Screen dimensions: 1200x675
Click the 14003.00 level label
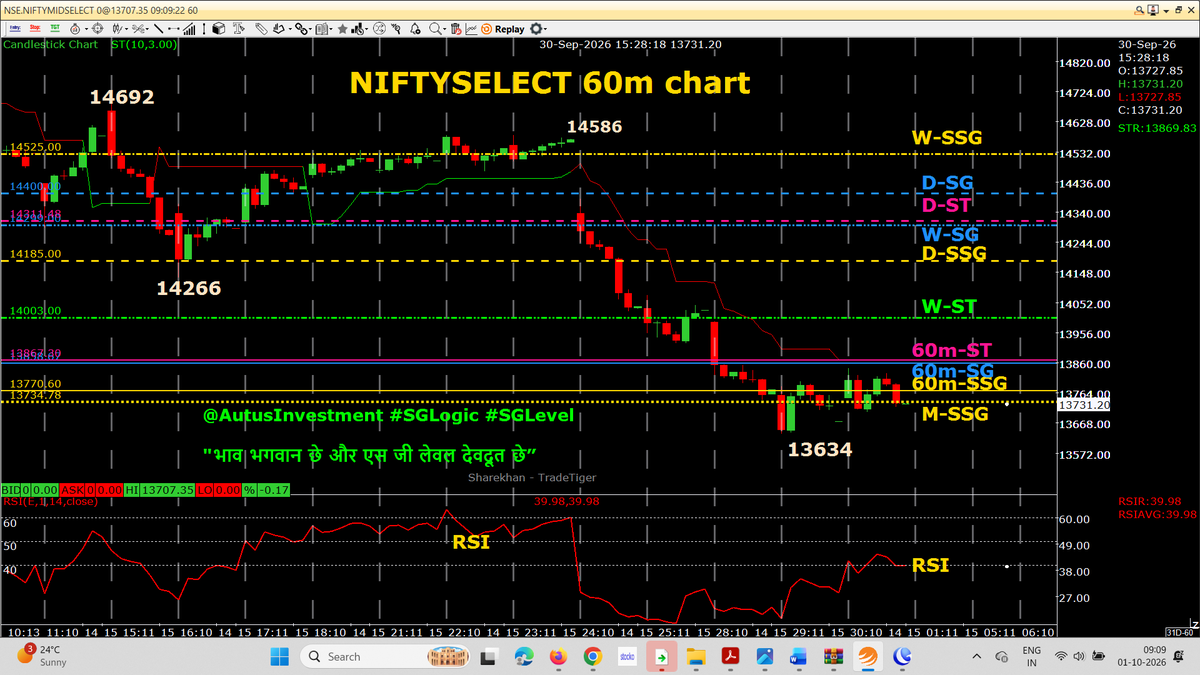36,311
